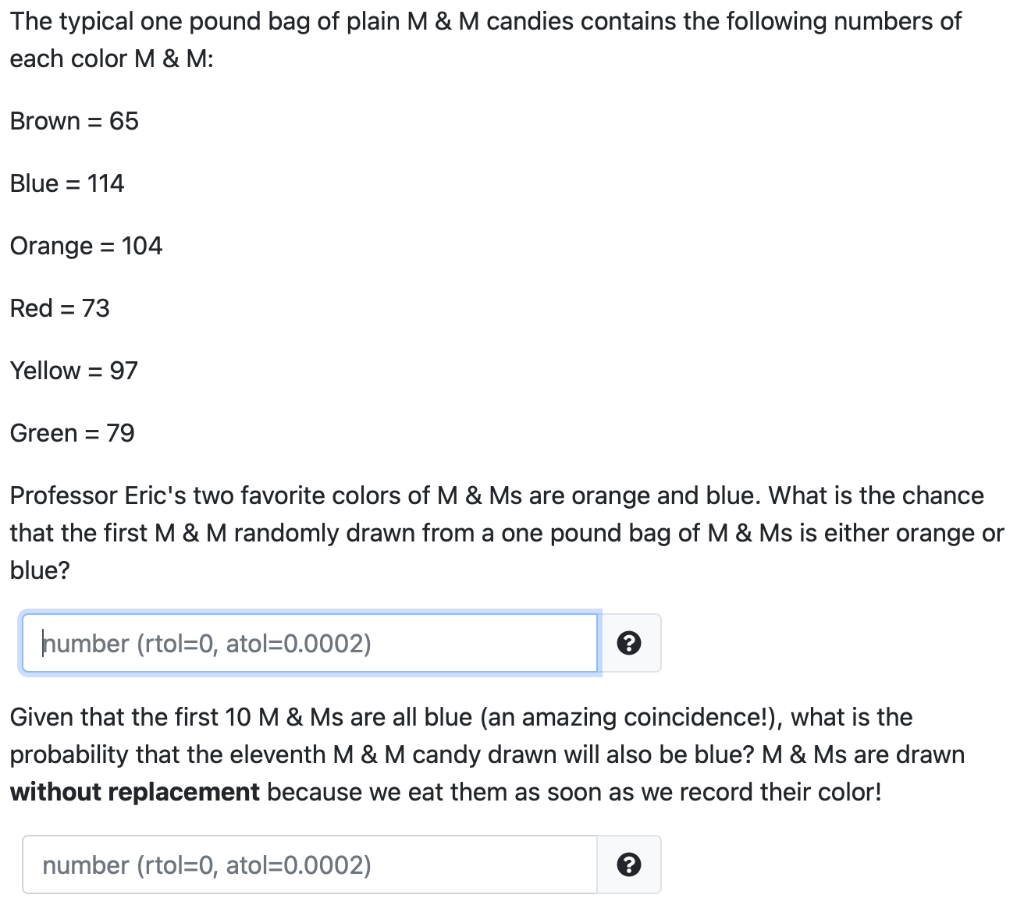Click the first number answer input field
This screenshot has width=1024, height=916.
pyautogui.click(x=310, y=643)
